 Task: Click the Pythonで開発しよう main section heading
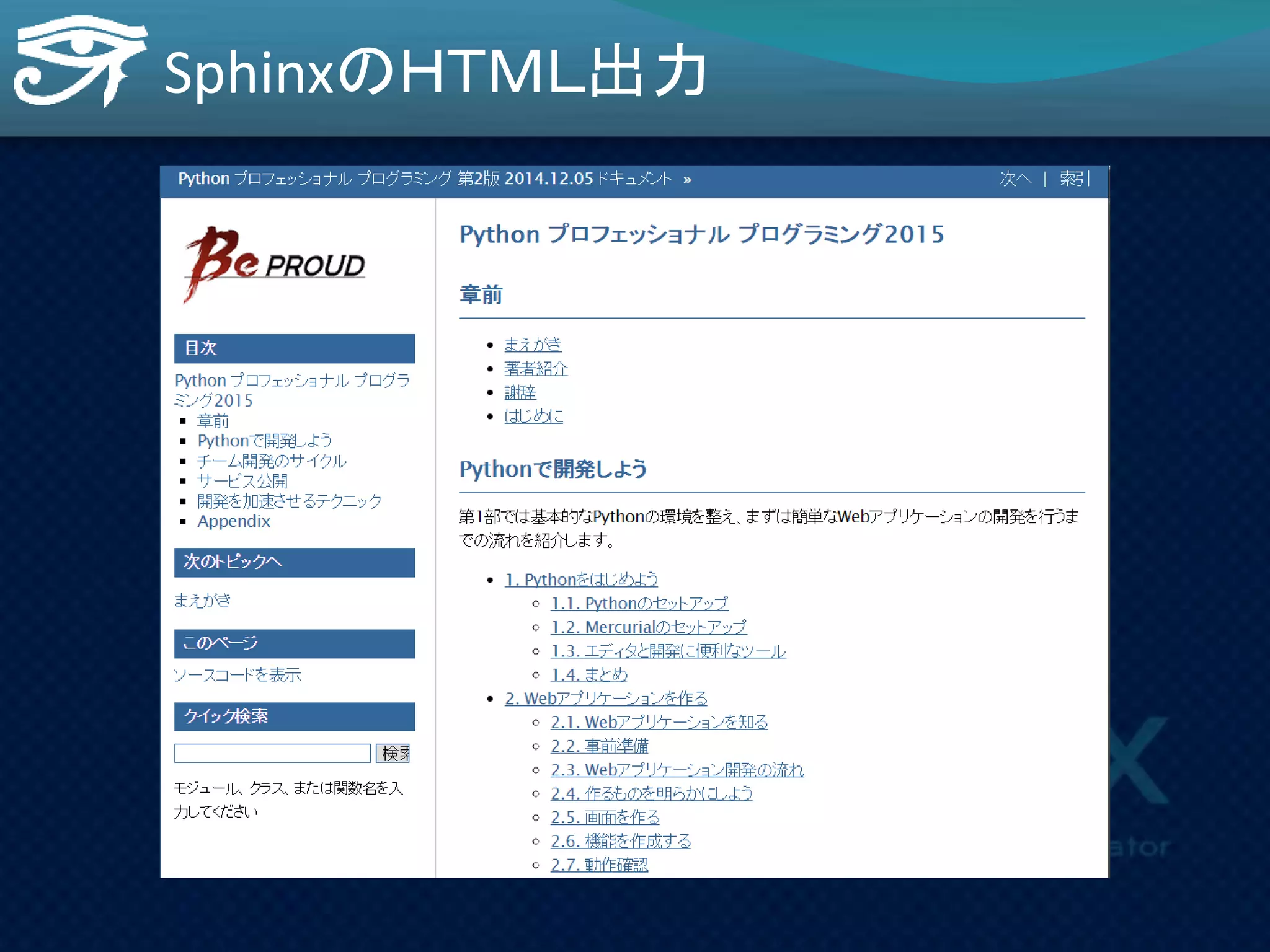[x=553, y=469]
